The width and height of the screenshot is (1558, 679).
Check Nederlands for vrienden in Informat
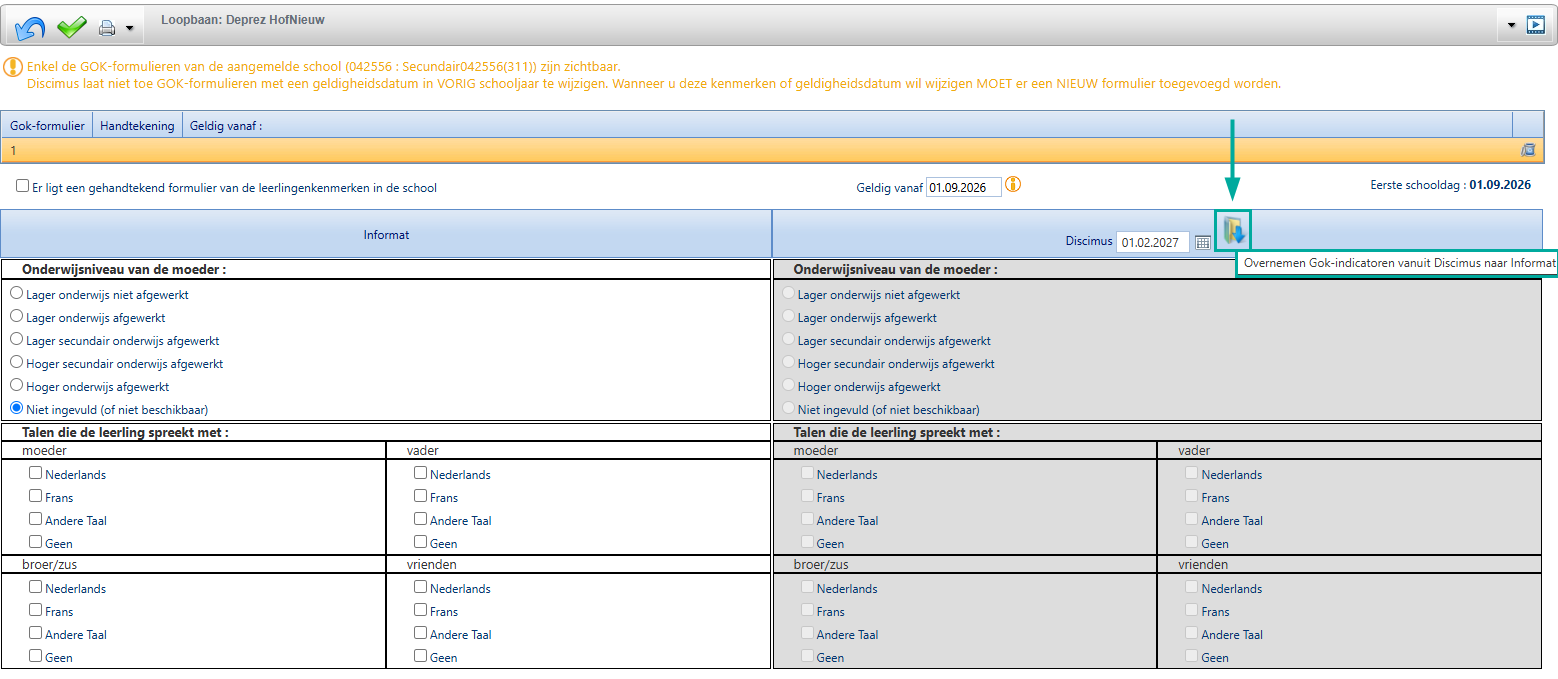tap(421, 587)
